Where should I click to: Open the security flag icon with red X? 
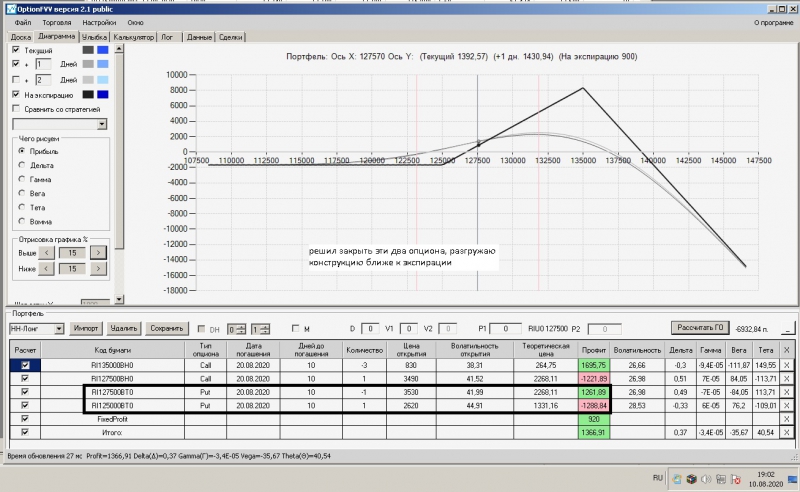[x=736, y=479]
